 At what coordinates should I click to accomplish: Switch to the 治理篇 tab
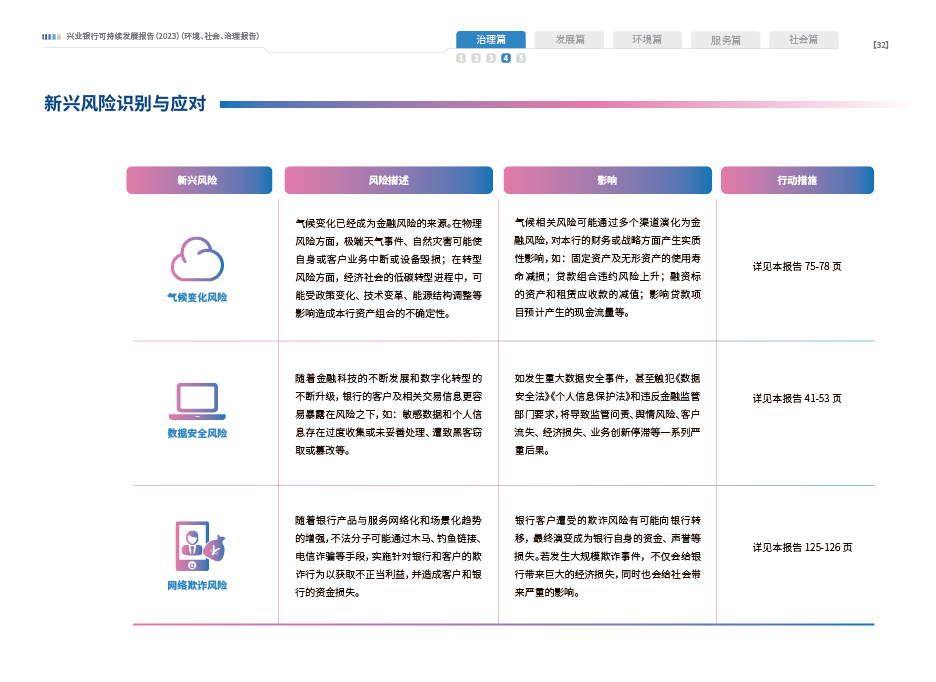(x=491, y=40)
